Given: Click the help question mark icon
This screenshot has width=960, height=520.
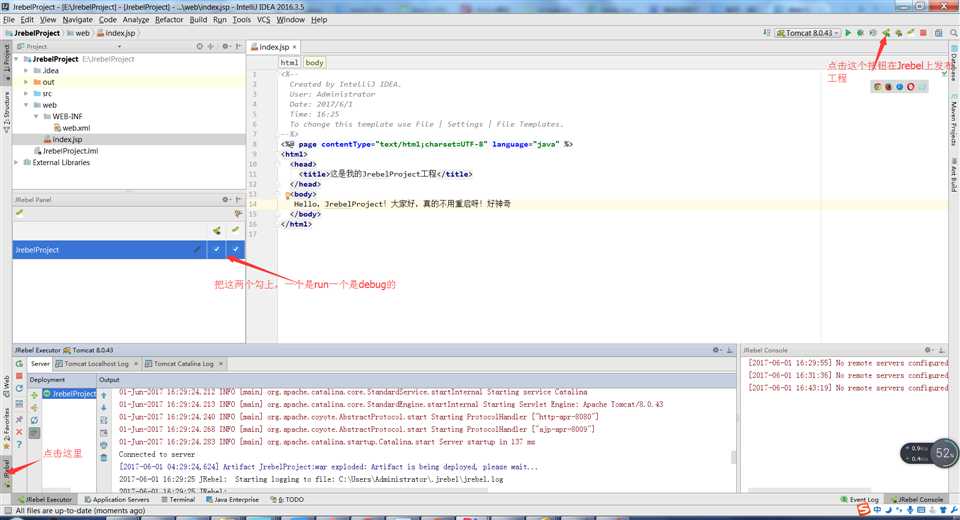Looking at the screenshot, I should point(19,444).
